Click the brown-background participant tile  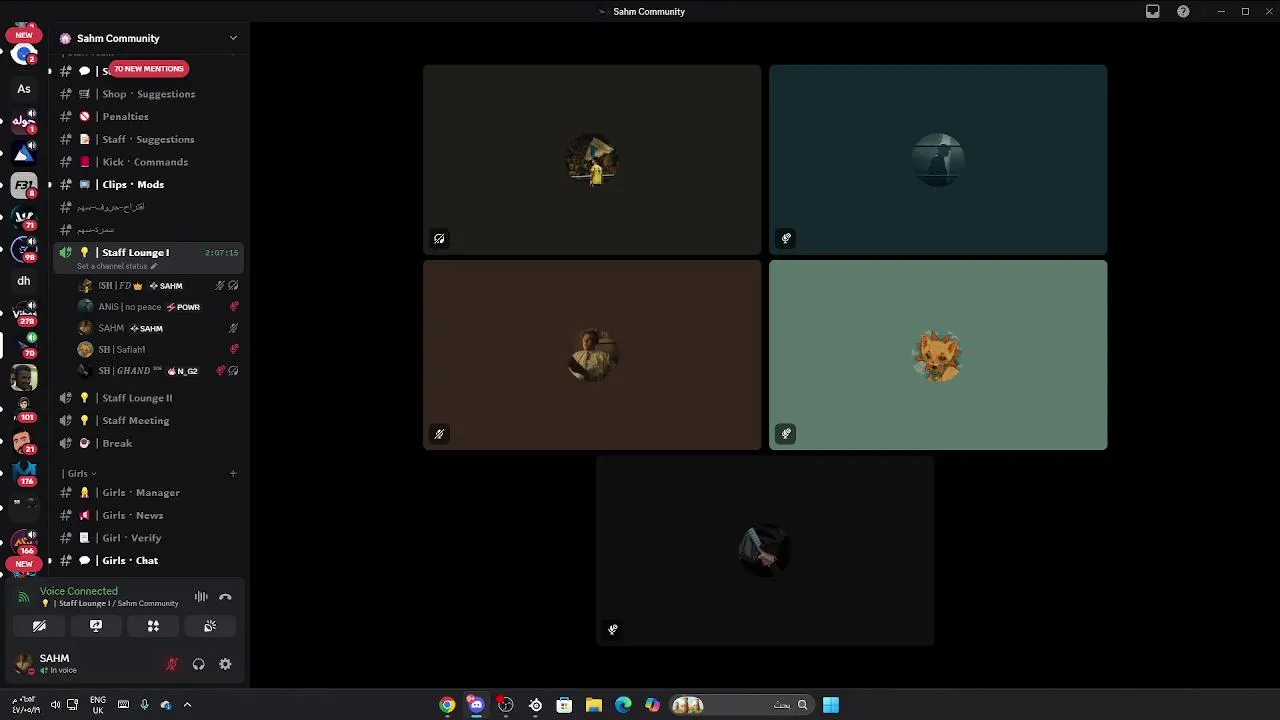592,355
